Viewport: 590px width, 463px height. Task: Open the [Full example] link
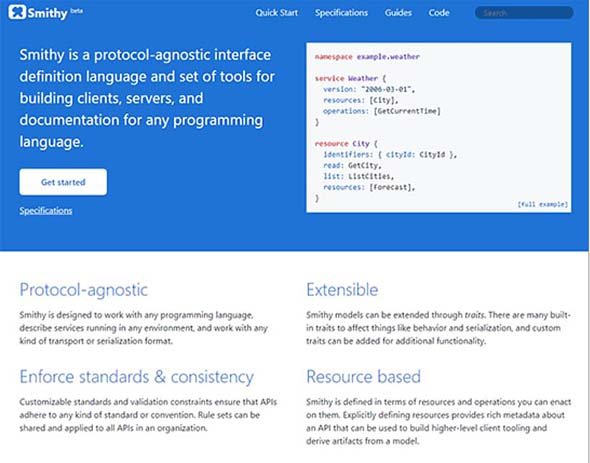pyautogui.click(x=543, y=204)
